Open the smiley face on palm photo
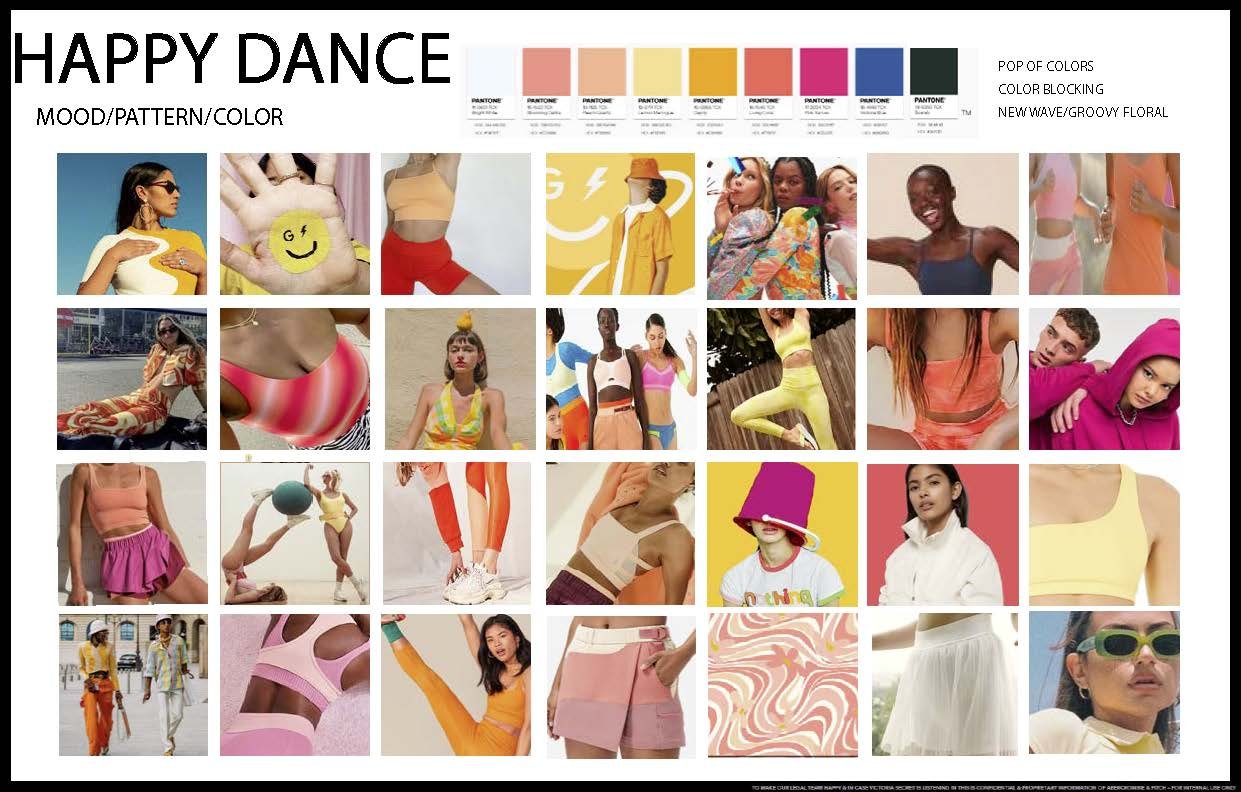This screenshot has width=1241, height=792. 295,224
